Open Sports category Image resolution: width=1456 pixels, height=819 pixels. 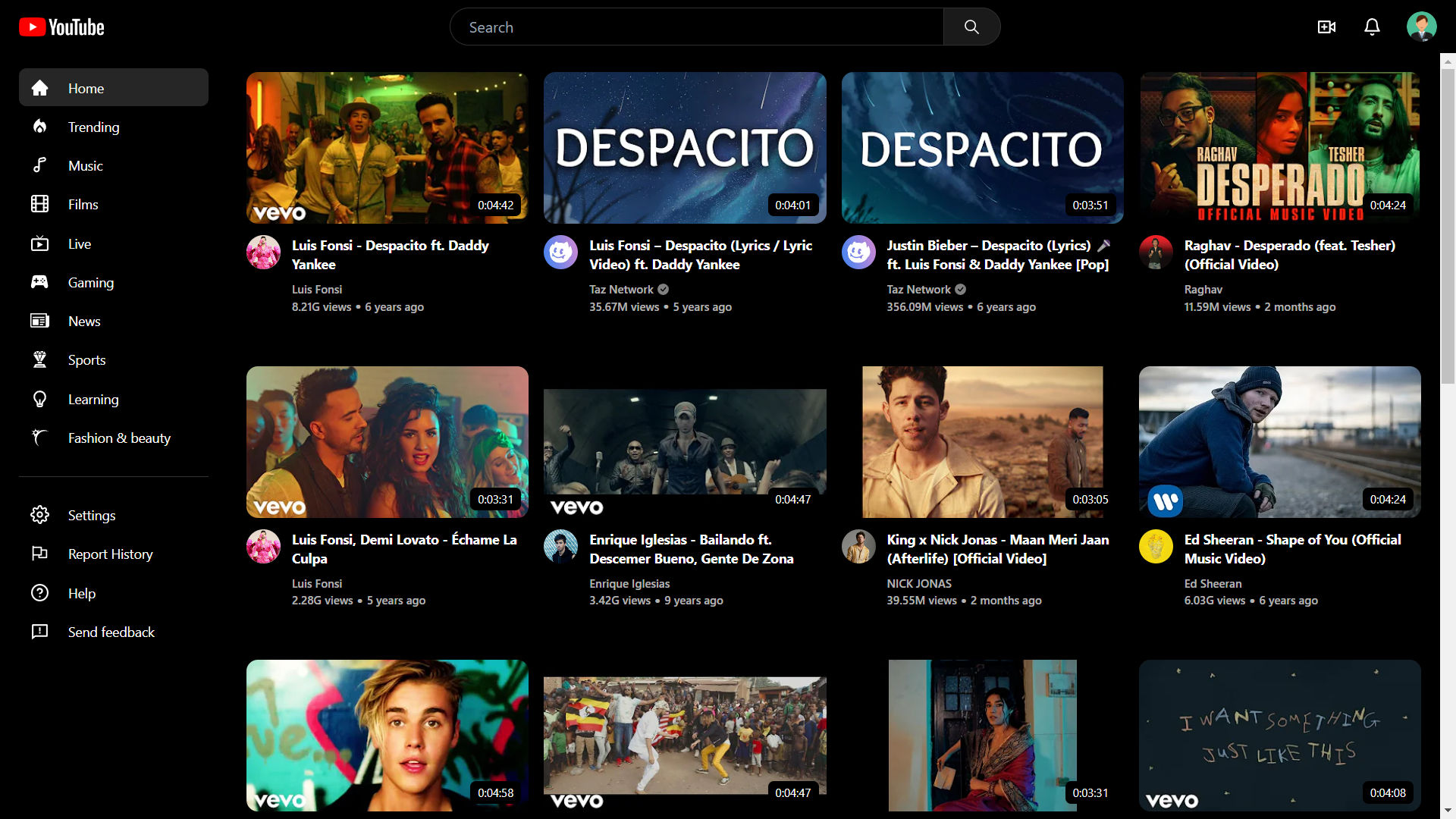[x=114, y=359]
